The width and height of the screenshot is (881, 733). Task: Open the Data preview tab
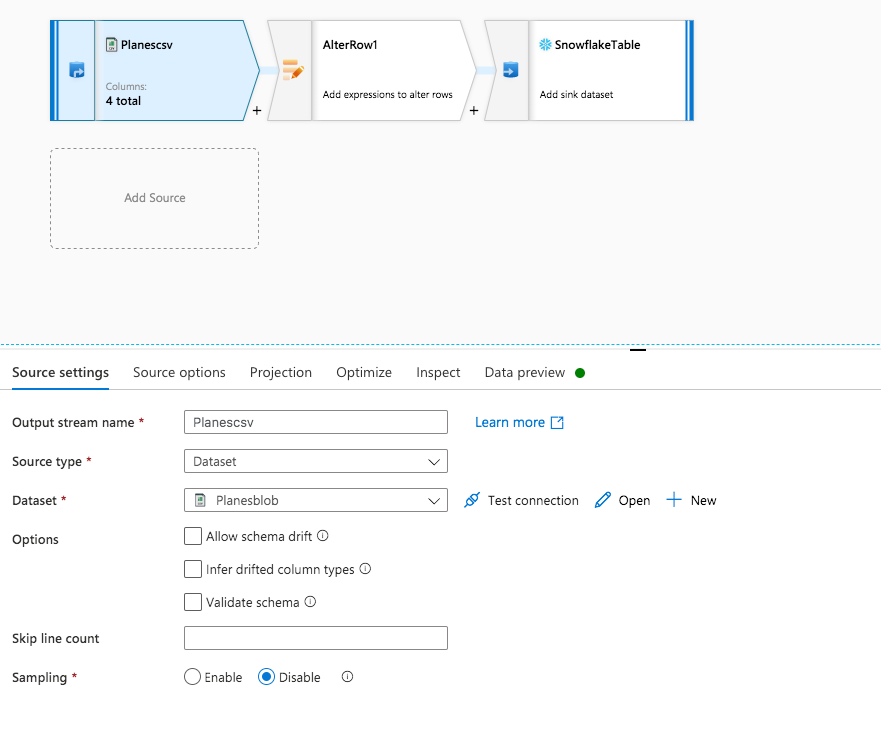(x=524, y=372)
